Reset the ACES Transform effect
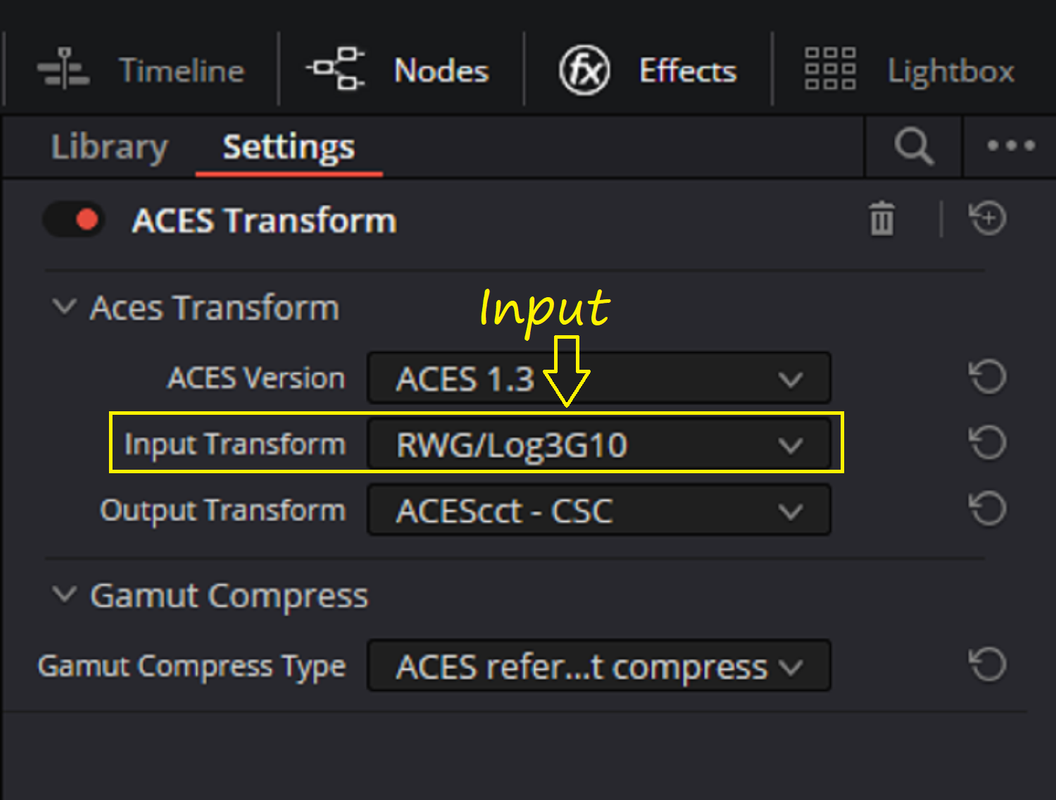Viewport: 1056px width, 800px height. pos(987,218)
